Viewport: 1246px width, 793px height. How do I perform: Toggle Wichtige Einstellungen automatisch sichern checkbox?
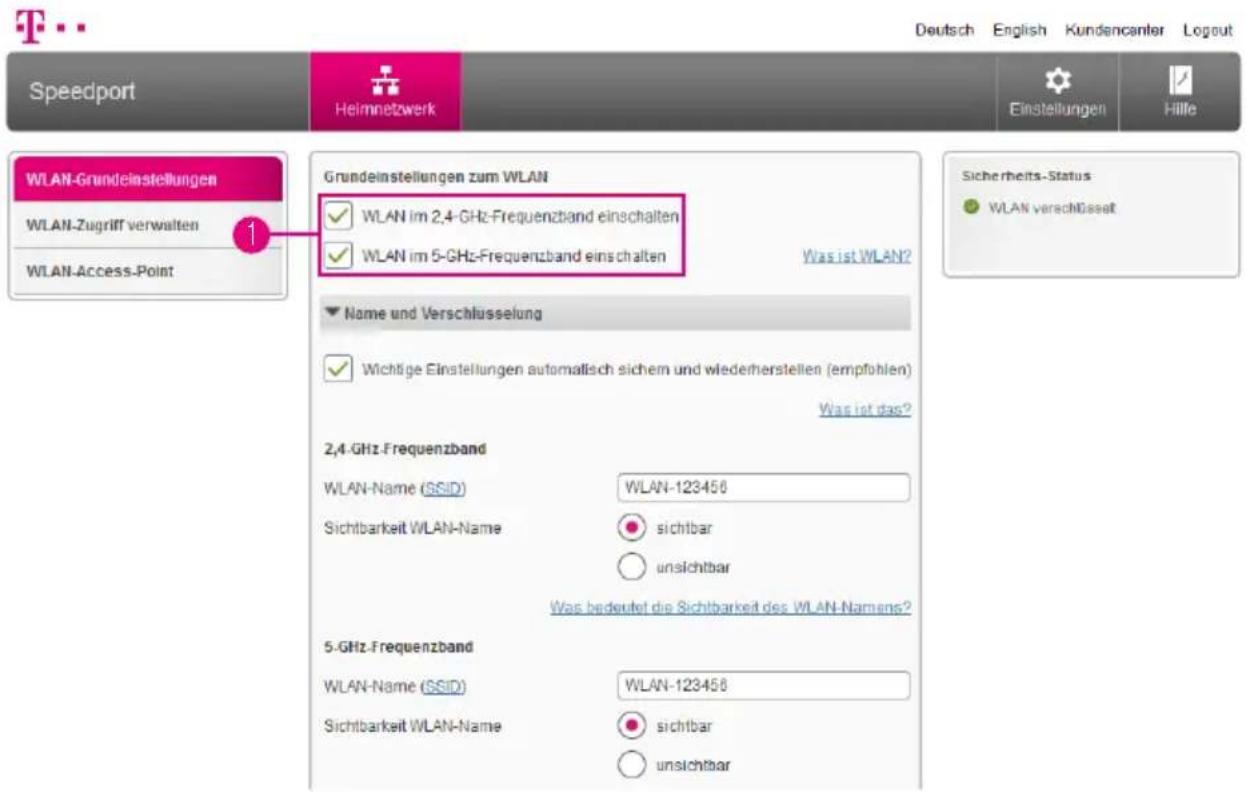(x=340, y=369)
